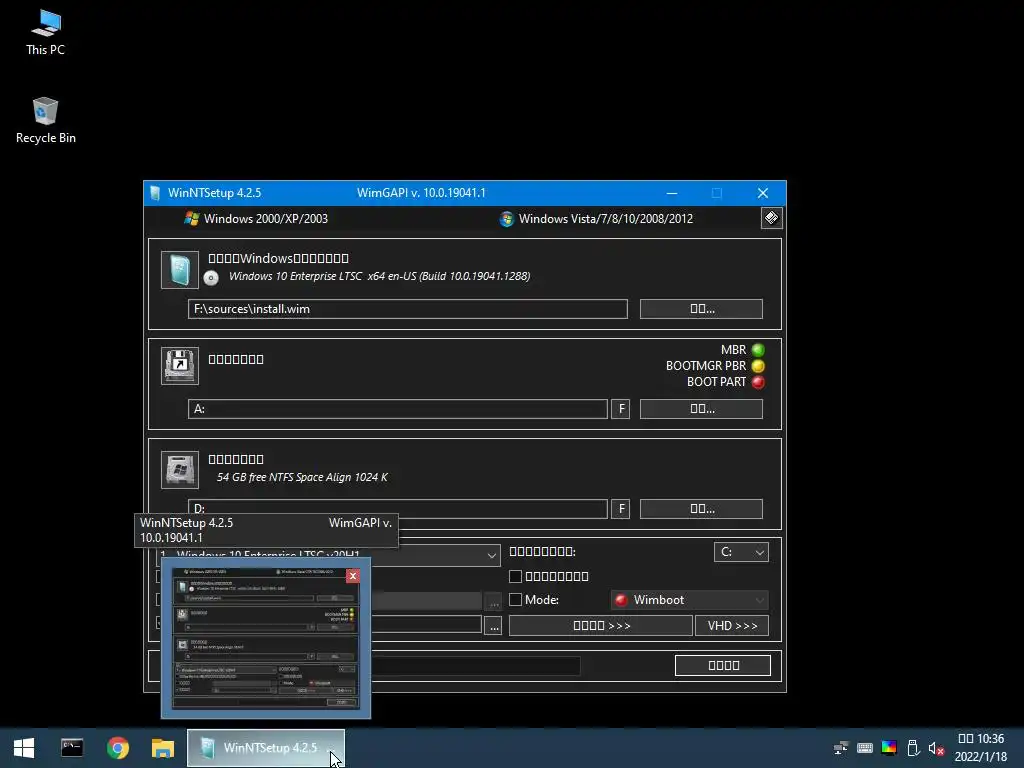
Task: Open the tweaks >>> button
Action: [601, 626]
